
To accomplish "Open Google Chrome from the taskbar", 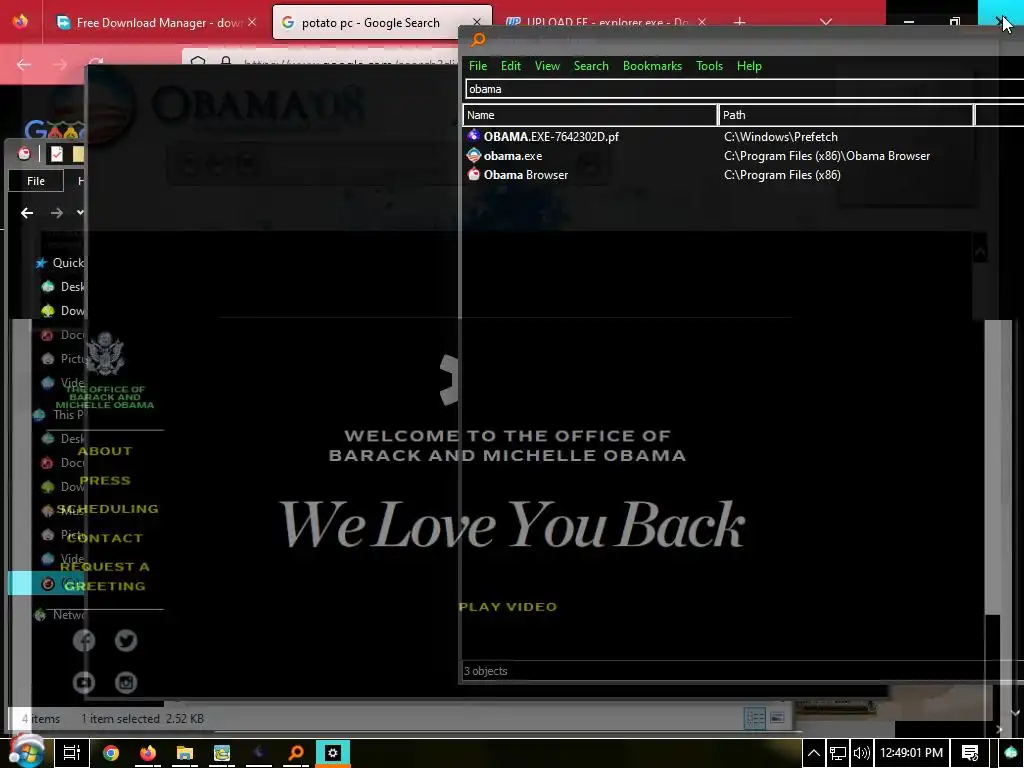I will (111, 753).
